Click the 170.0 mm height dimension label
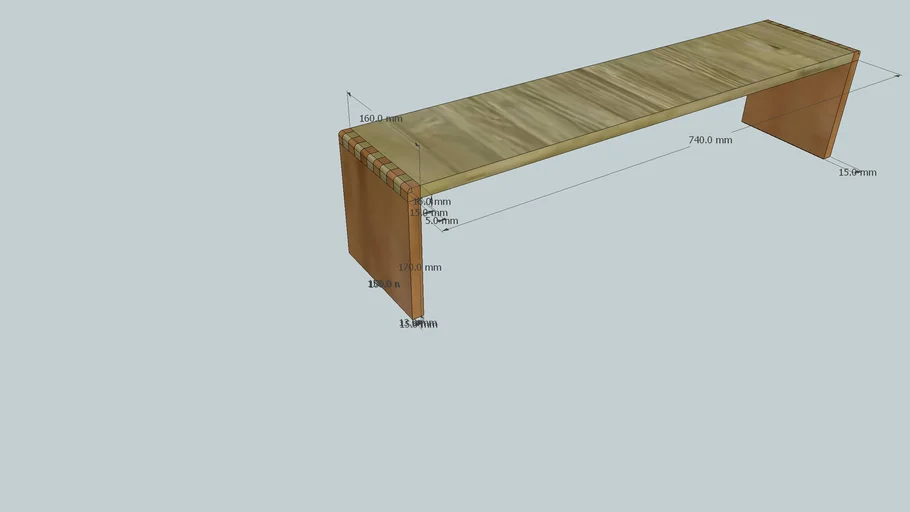 tap(420, 268)
